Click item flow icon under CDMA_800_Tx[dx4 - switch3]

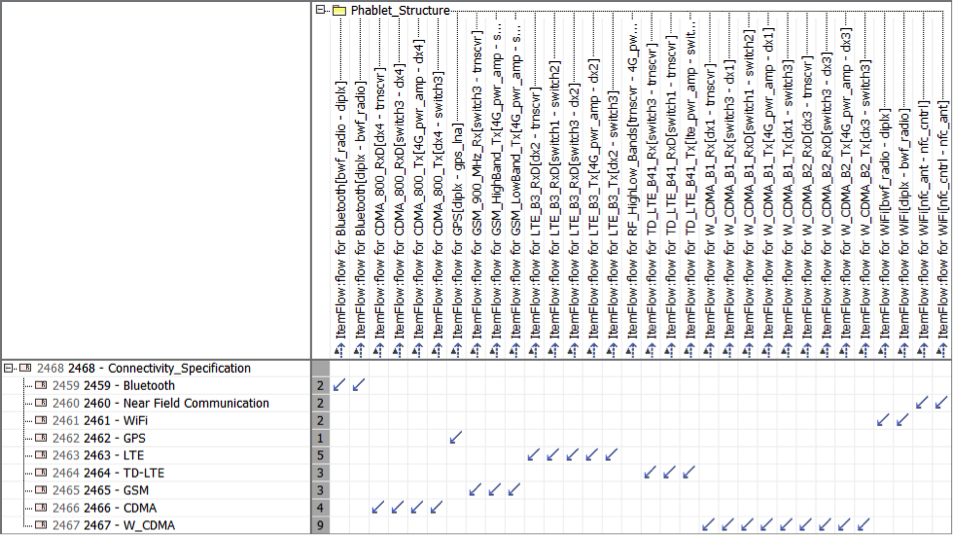(436, 350)
